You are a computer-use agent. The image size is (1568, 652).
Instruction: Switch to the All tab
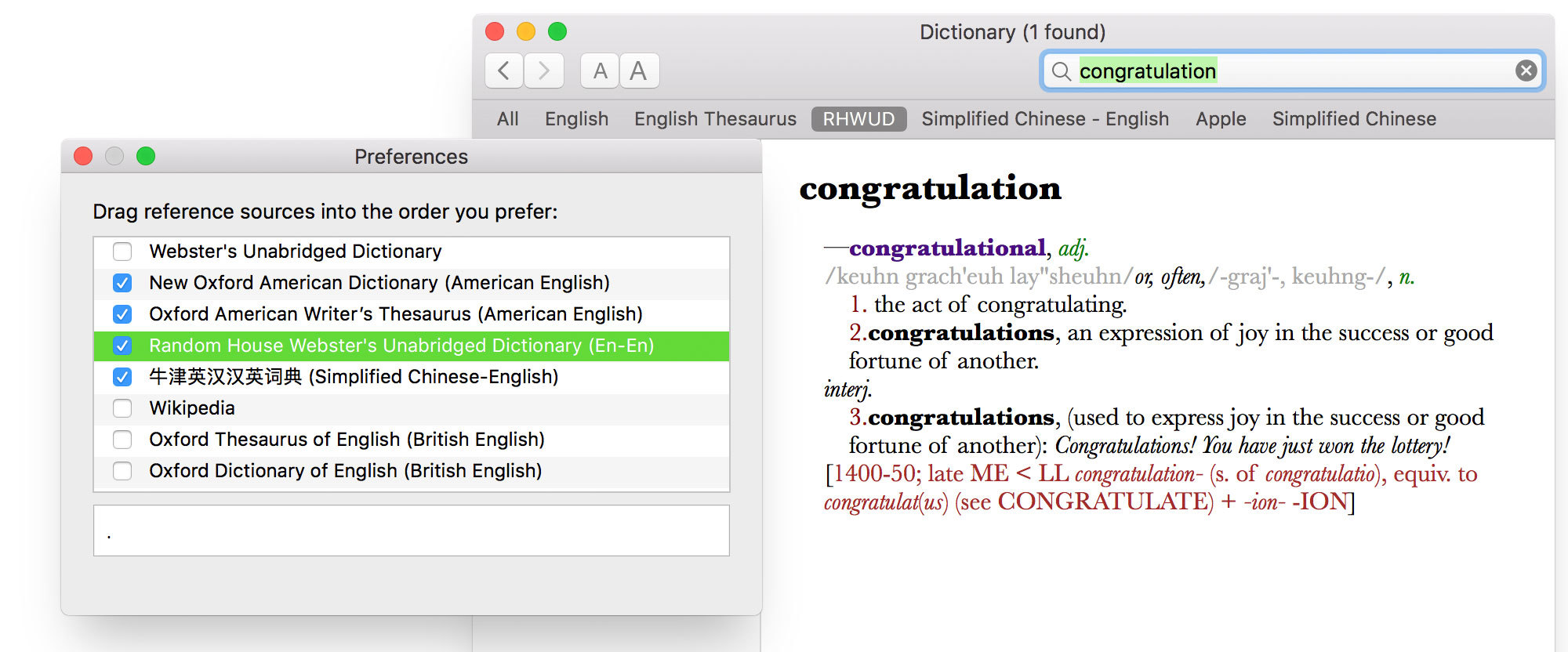507,119
